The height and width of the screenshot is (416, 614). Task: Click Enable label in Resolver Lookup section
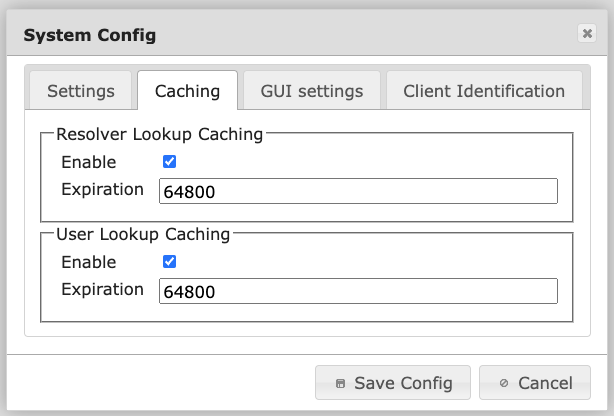[88, 162]
